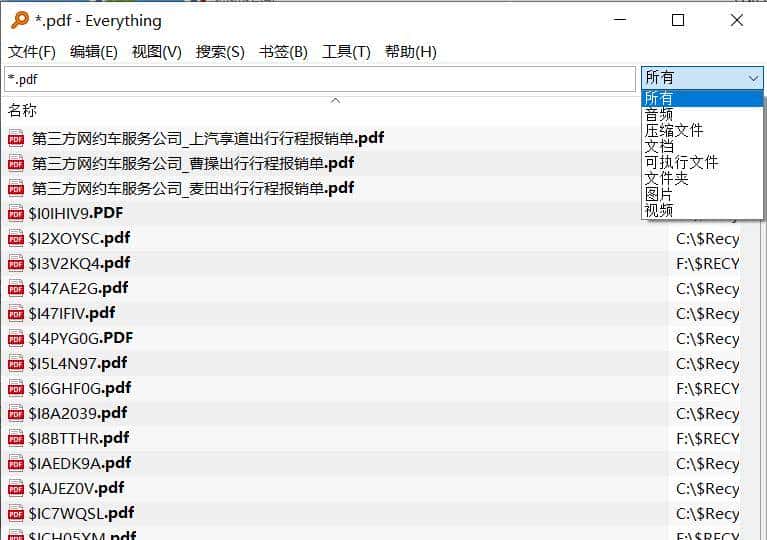
Task: Select file 第三方网约车服务公司_曹操出行行程报销单.pdf
Action: click(x=193, y=163)
